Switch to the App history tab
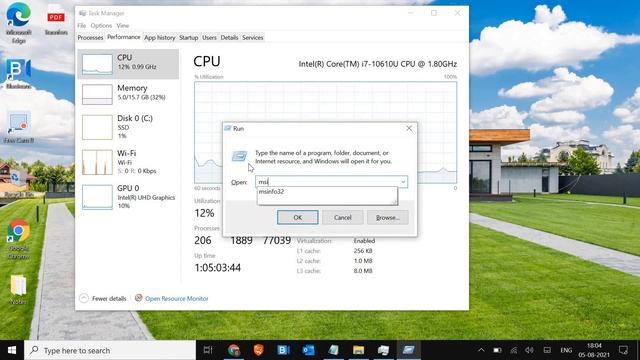The height and width of the screenshot is (360, 640). (160, 38)
